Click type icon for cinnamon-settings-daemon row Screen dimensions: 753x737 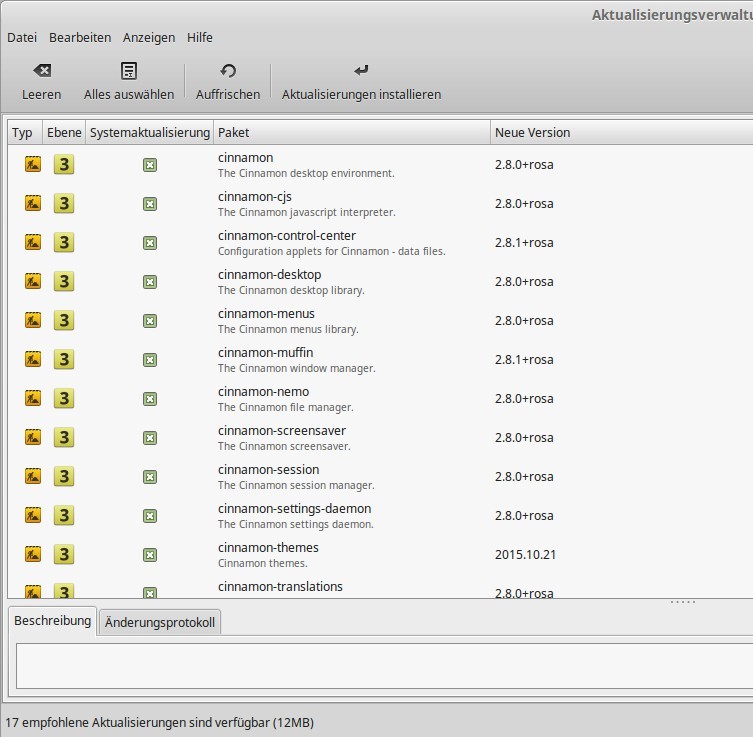point(33,515)
